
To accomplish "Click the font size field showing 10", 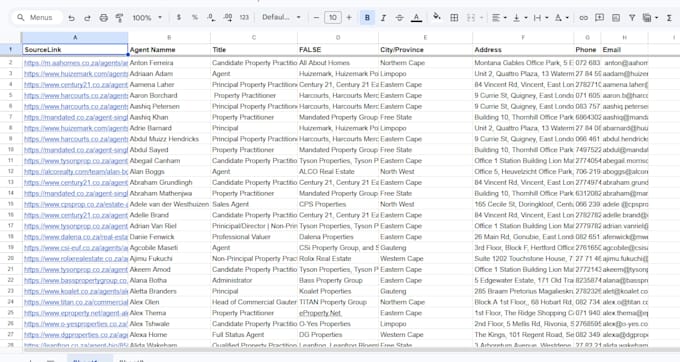I will pyautogui.click(x=333, y=17).
